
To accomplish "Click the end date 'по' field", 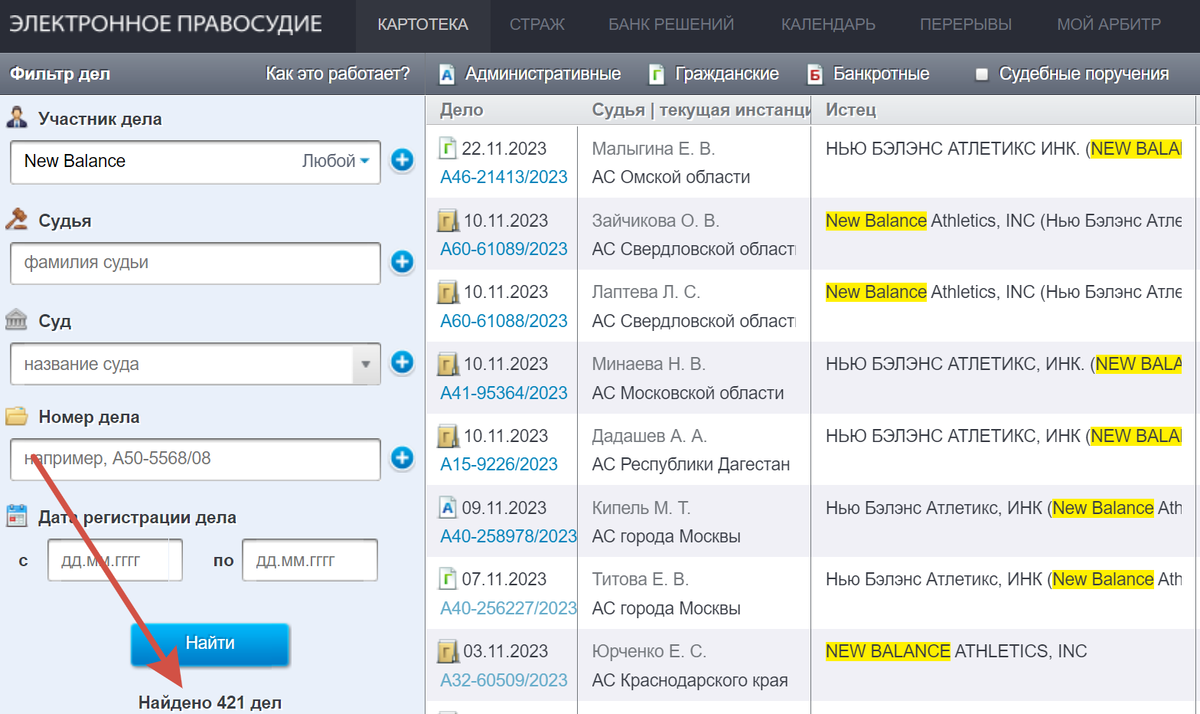I will pos(310,560).
